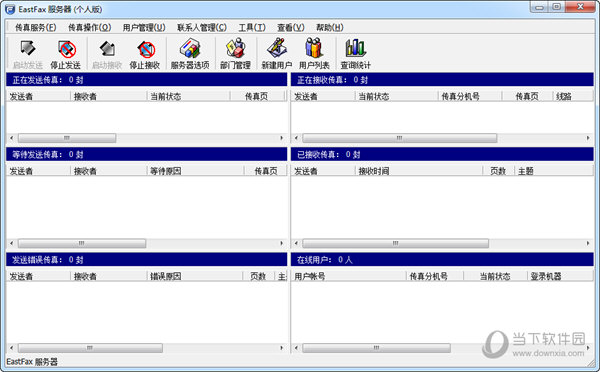Sort 发送错误传真 list by 接收者 column
This screenshot has height=372, width=600.
pyautogui.click(x=109, y=276)
